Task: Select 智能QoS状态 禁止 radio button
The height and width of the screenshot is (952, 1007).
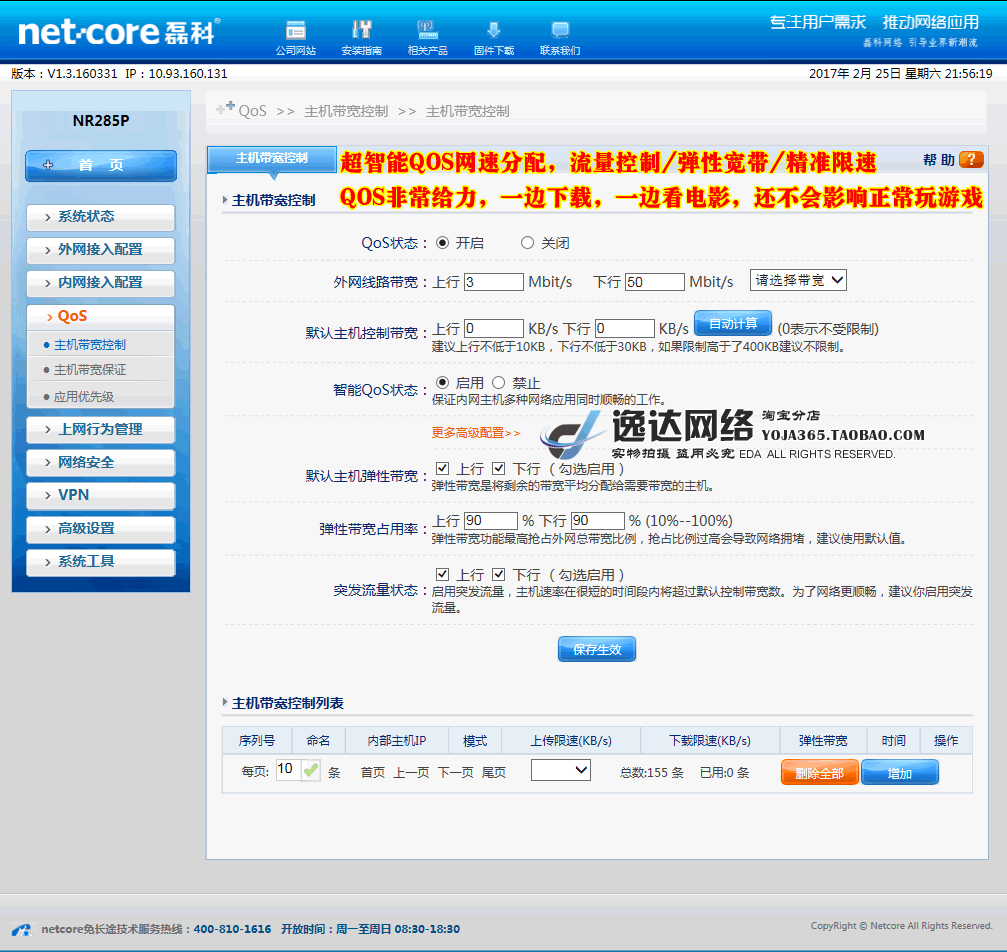Action: [x=498, y=383]
